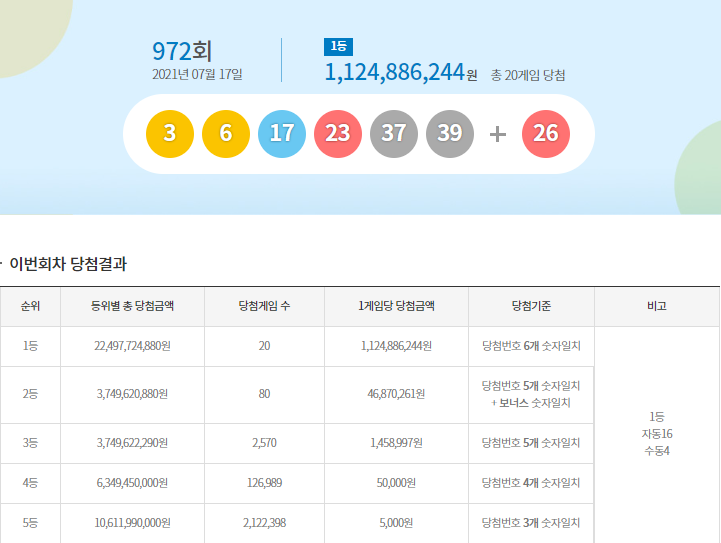Click per-game prize 46,870,261원

click(396, 394)
